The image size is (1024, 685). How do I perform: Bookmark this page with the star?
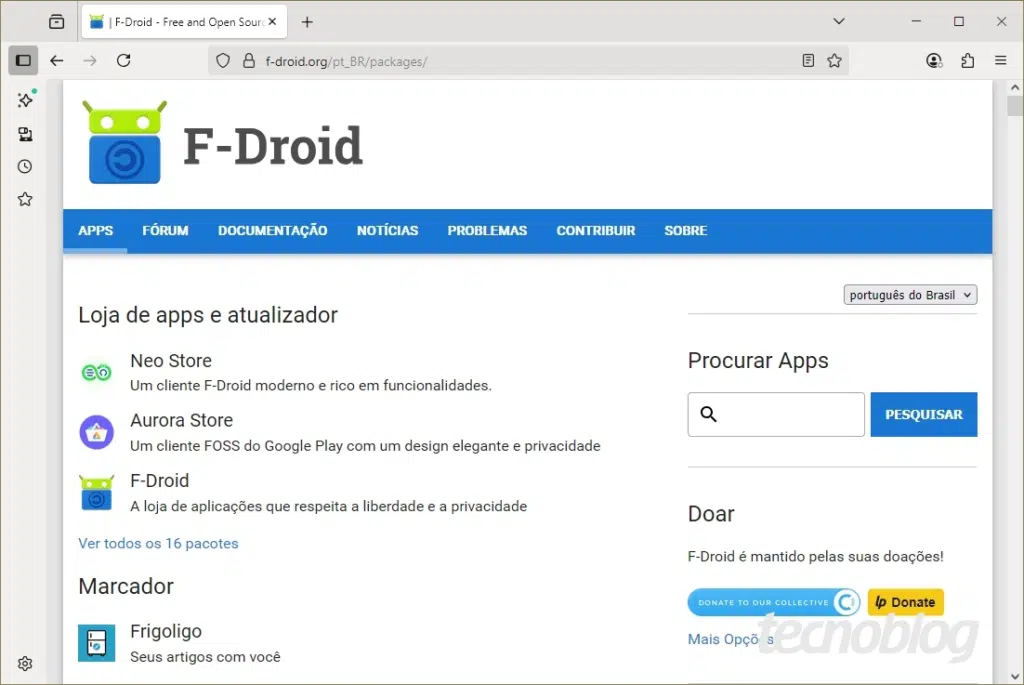click(x=834, y=60)
